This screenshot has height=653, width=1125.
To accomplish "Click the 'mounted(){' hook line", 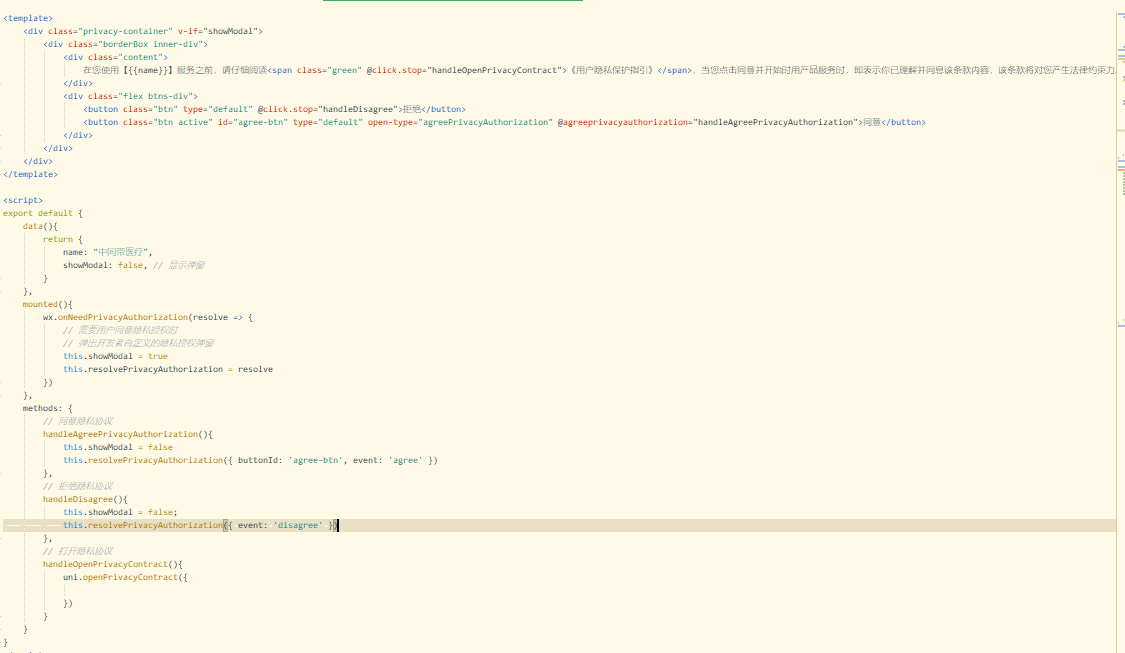I will coord(47,304).
